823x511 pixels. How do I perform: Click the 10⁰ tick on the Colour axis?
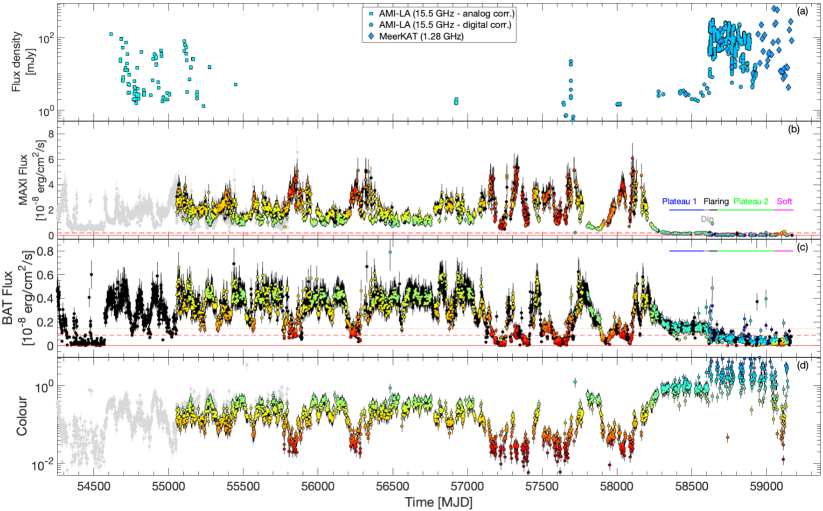click(x=44, y=386)
